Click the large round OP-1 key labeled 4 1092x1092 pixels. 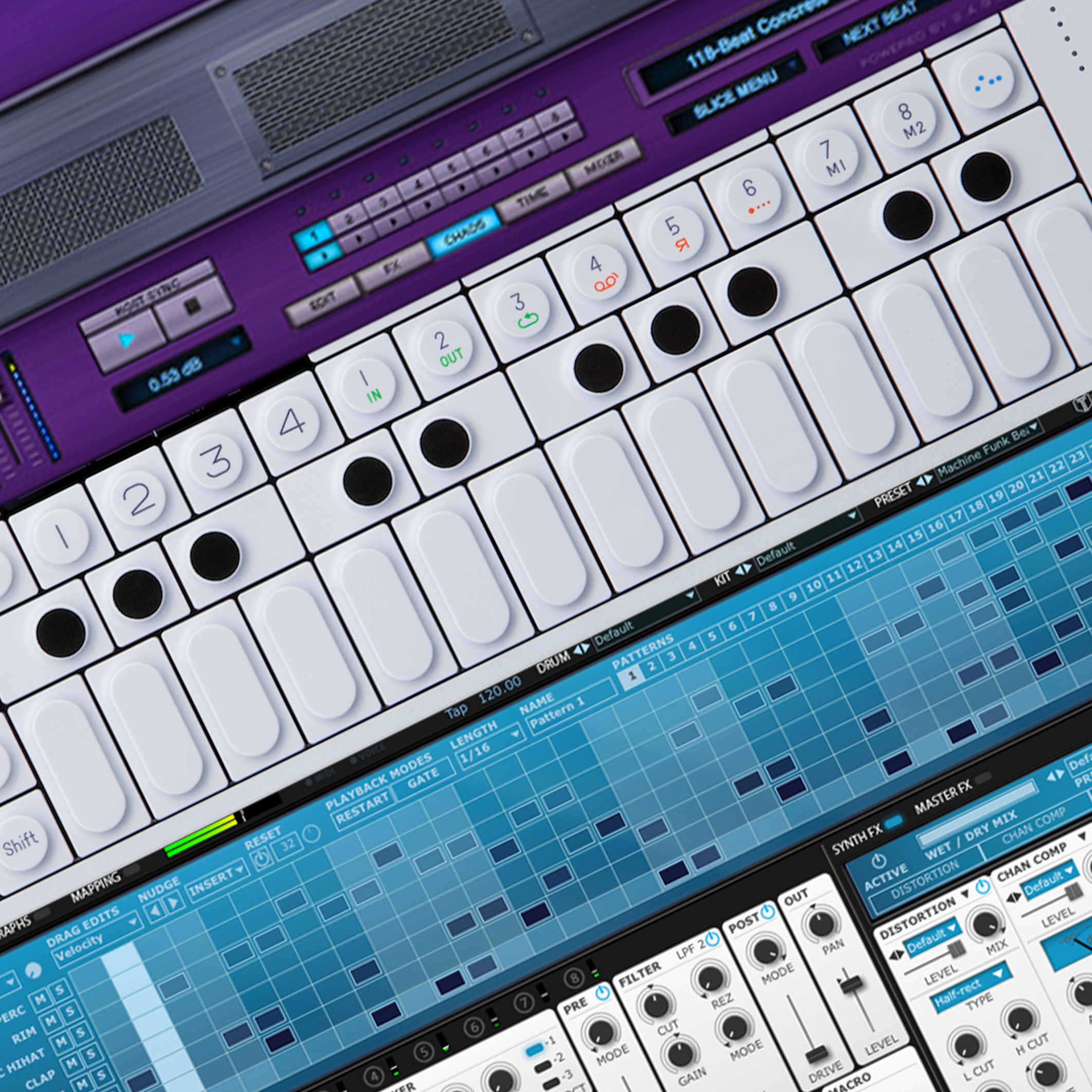click(x=293, y=422)
